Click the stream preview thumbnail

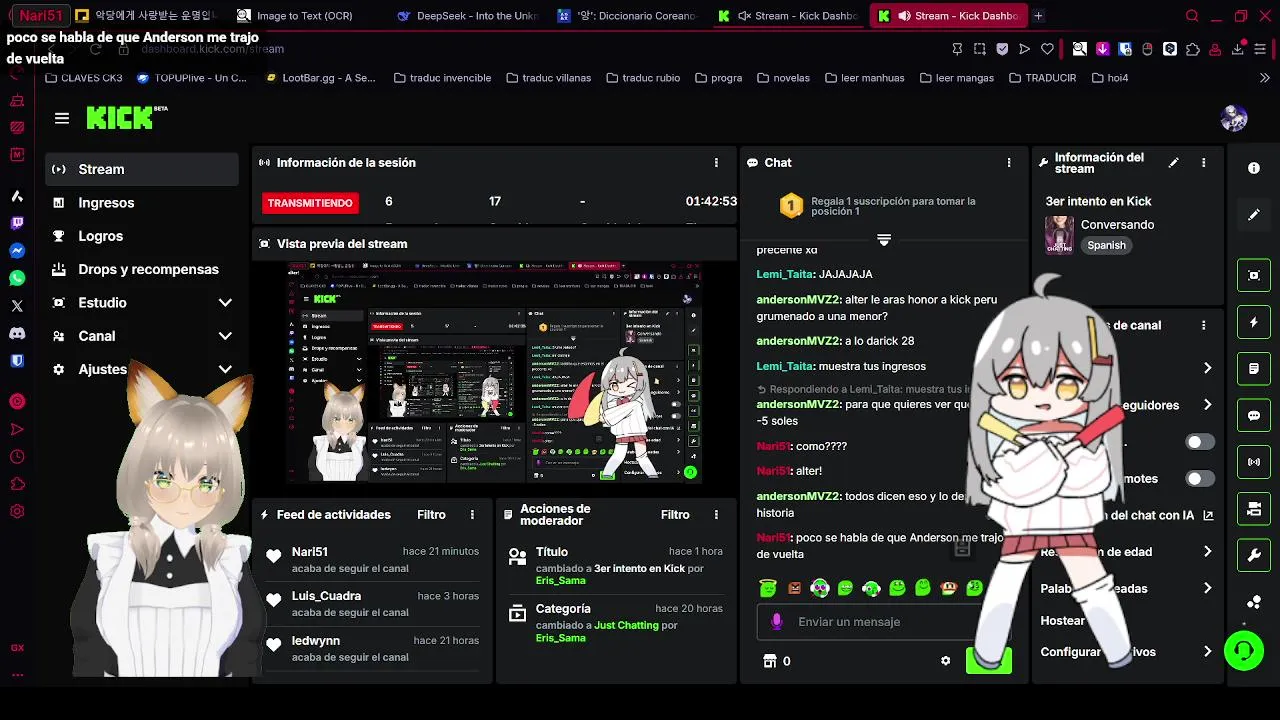494,372
